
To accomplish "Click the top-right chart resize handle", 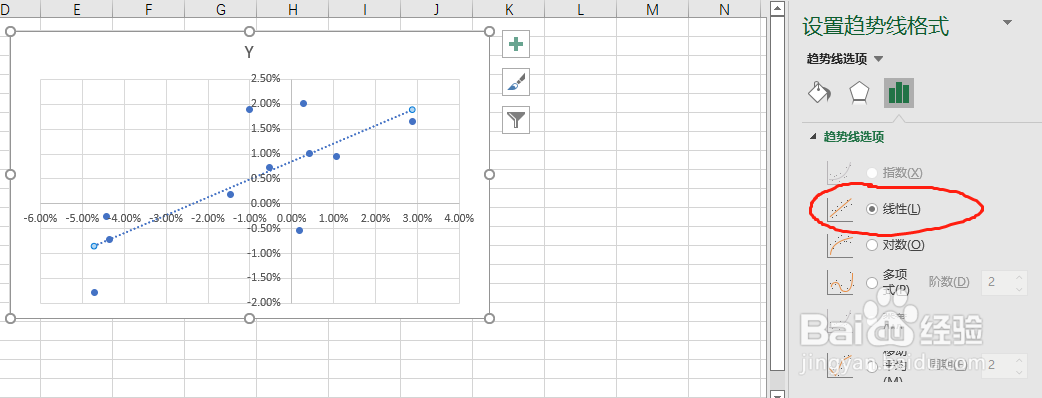I will [489, 31].
